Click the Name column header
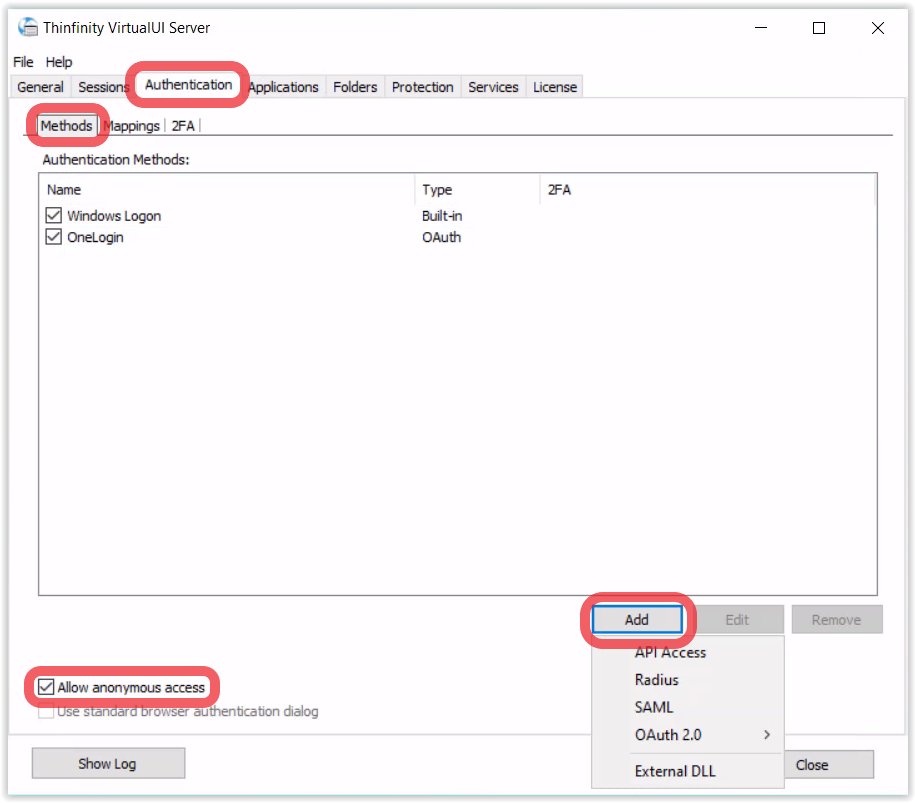 [x=228, y=190]
